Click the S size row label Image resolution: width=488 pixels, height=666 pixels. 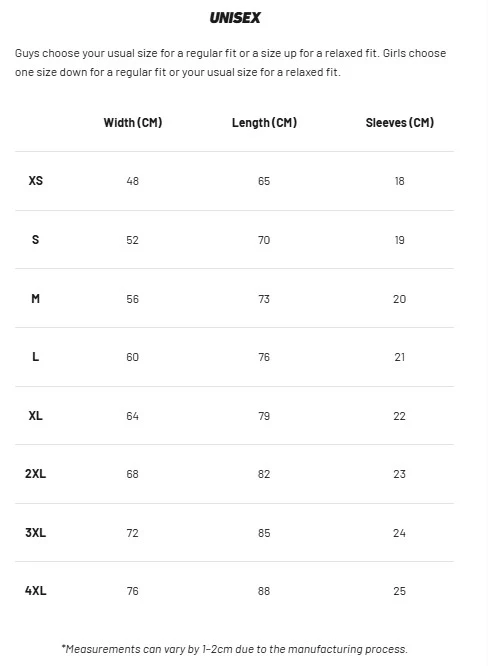tap(36, 240)
